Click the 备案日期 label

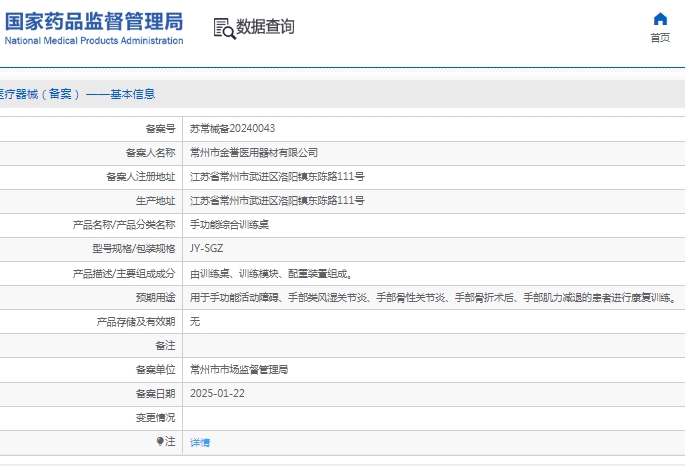156,394
